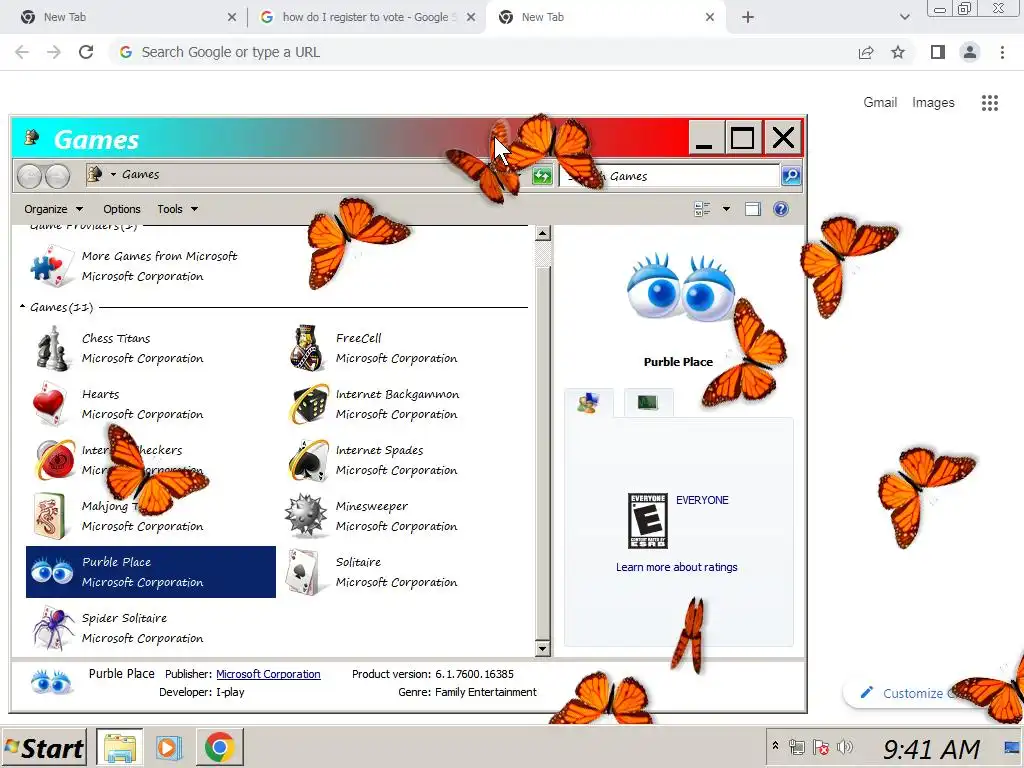Screen dimensions: 1024x768
Task: Click the change view icon in the toolbar
Action: tap(702, 209)
